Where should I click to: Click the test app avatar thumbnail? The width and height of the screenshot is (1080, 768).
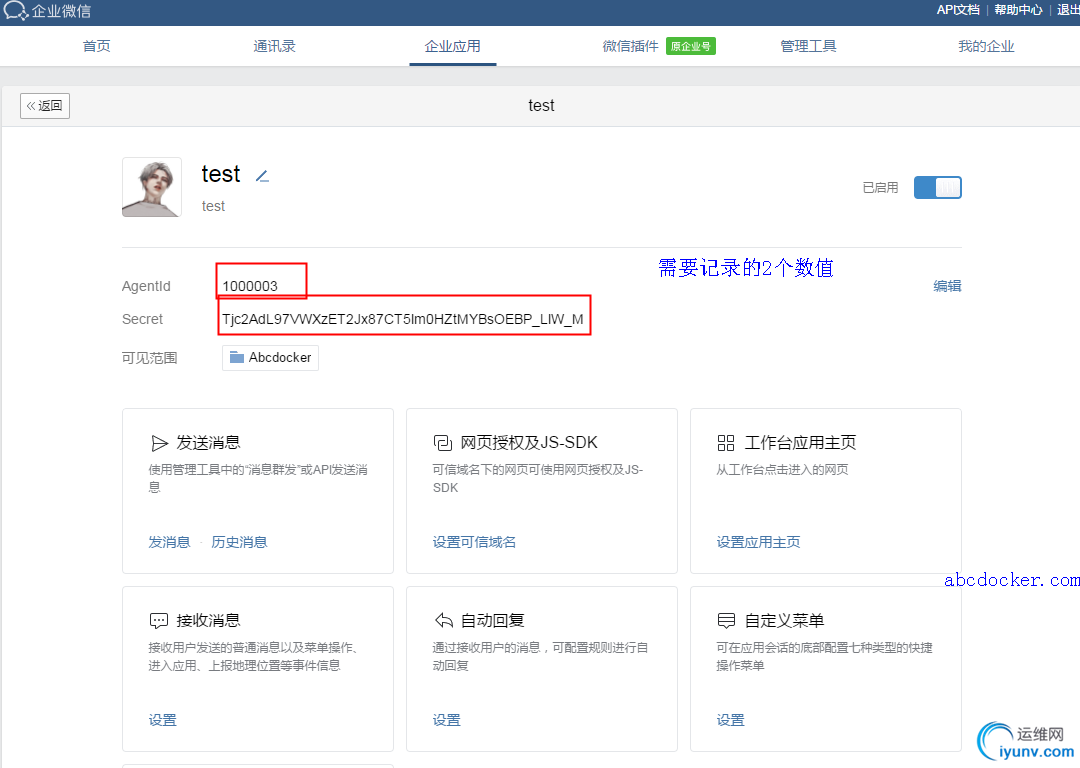152,187
